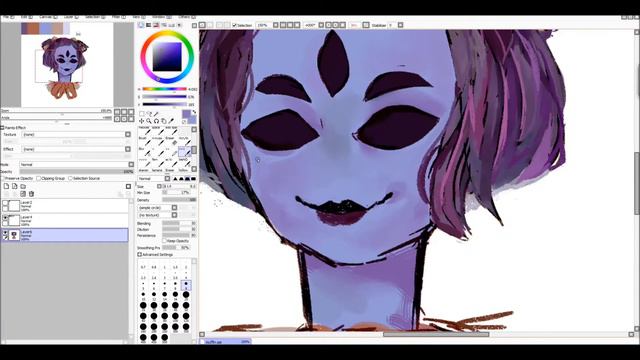
Task: Open the Edit menu
Action: pos(26,17)
